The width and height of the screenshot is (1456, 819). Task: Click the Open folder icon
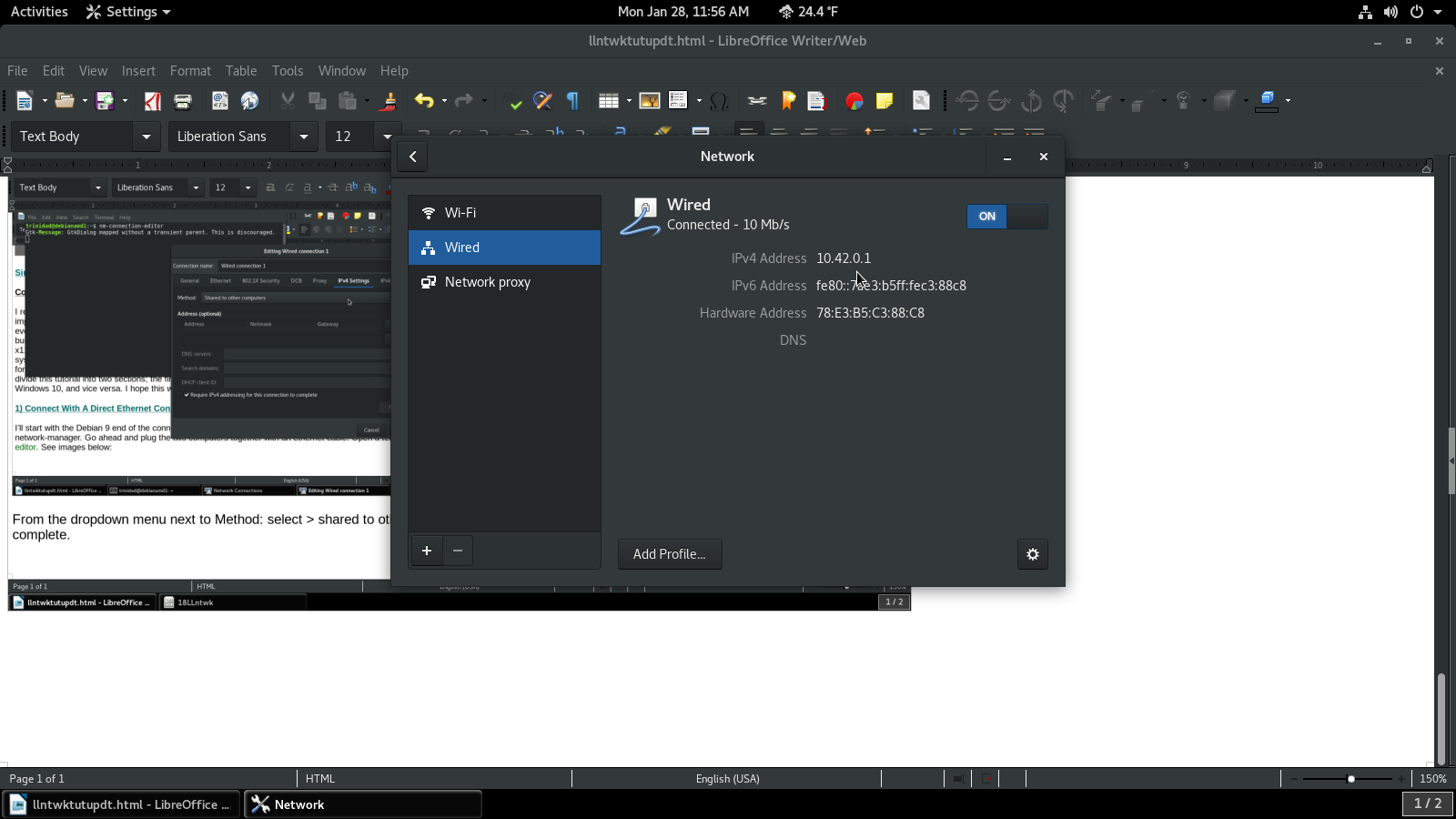pos(65,101)
